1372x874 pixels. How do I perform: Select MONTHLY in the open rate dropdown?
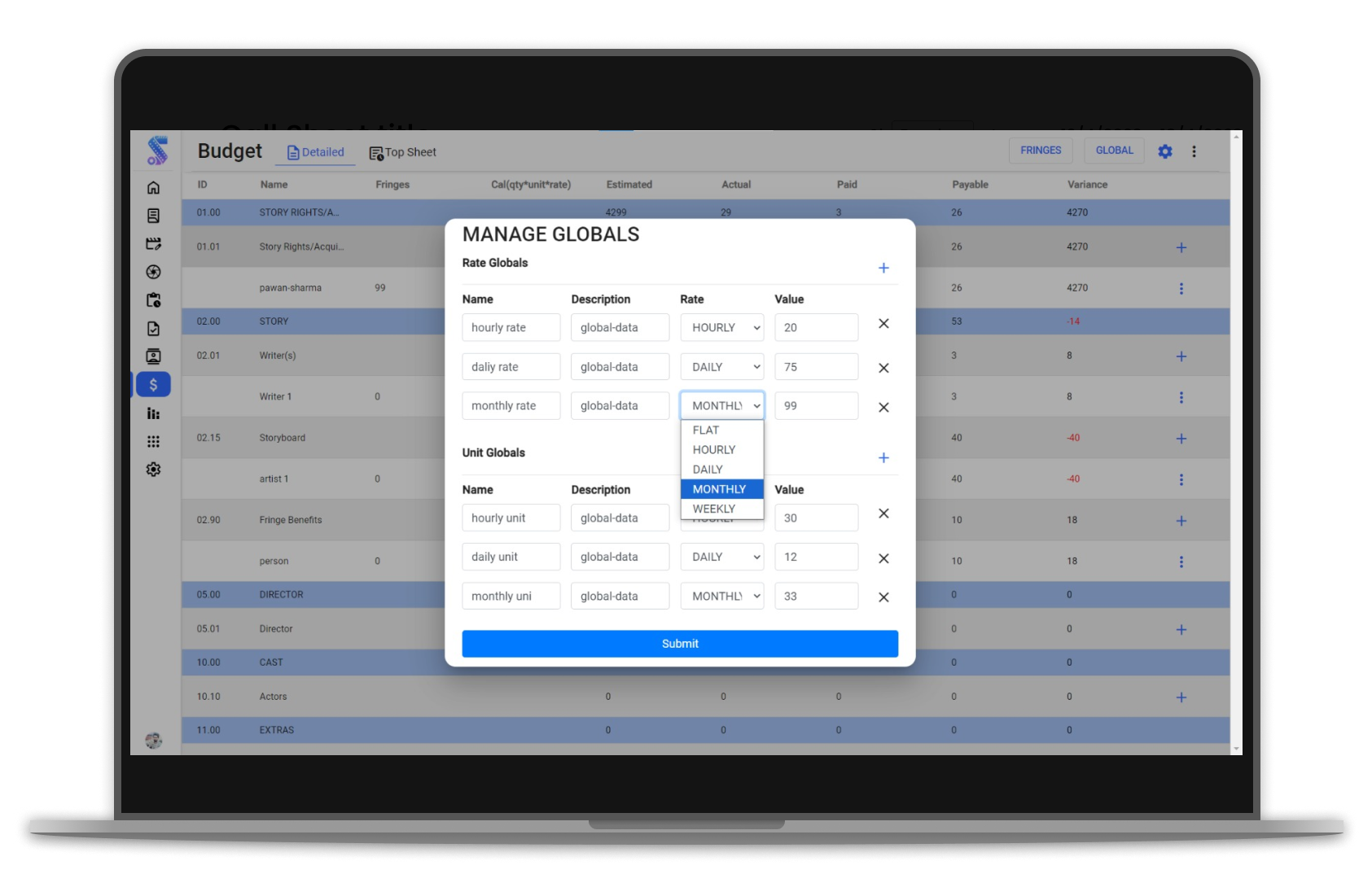click(x=720, y=488)
